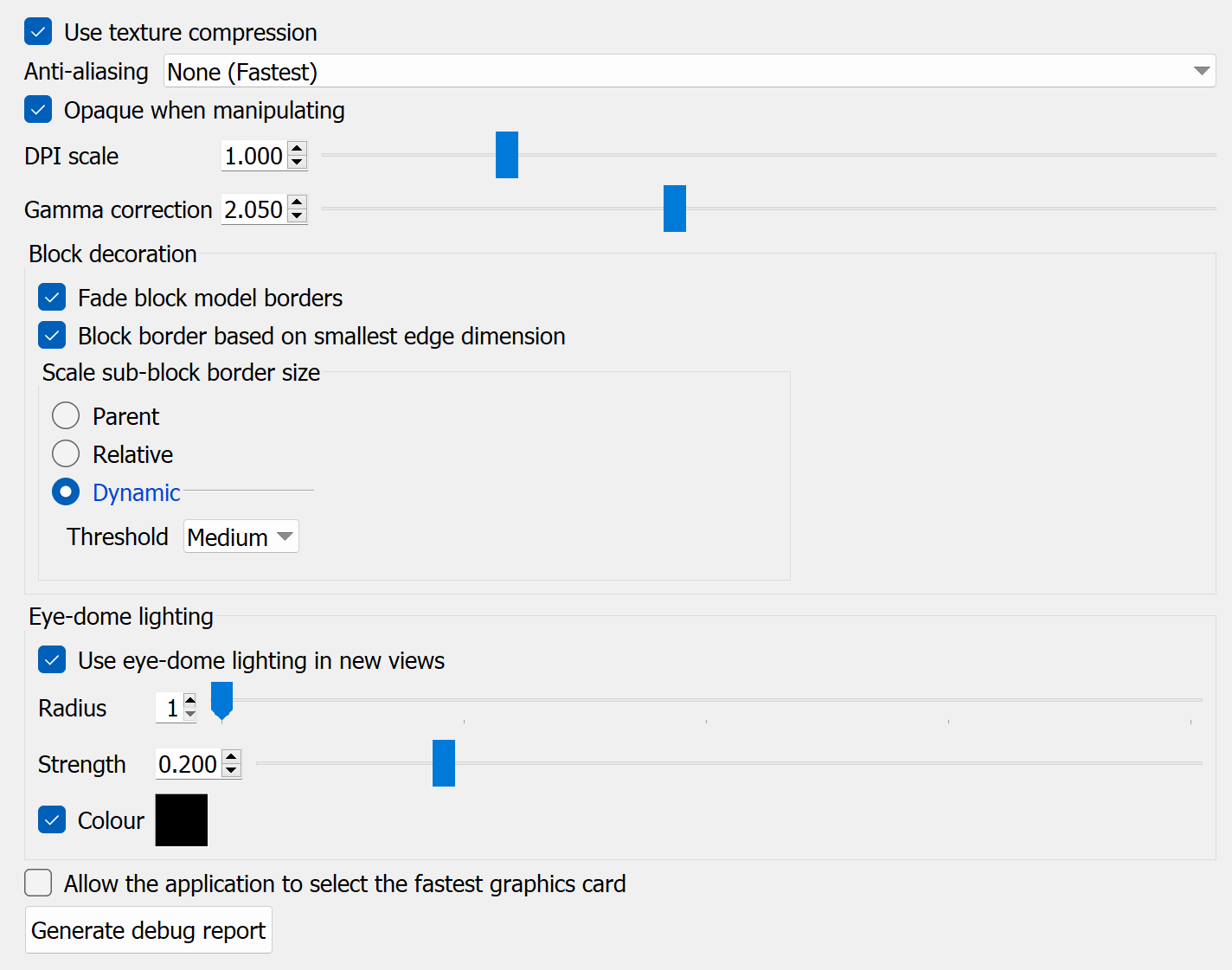Screen dimensions: 1232x970
Task: Decrease eye-dome Strength value
Action: tap(231, 771)
